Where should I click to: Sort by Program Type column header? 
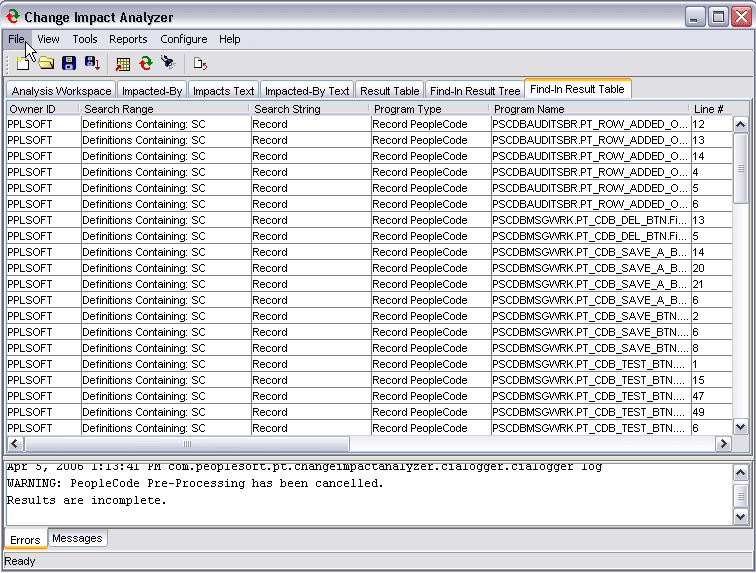pos(431,109)
